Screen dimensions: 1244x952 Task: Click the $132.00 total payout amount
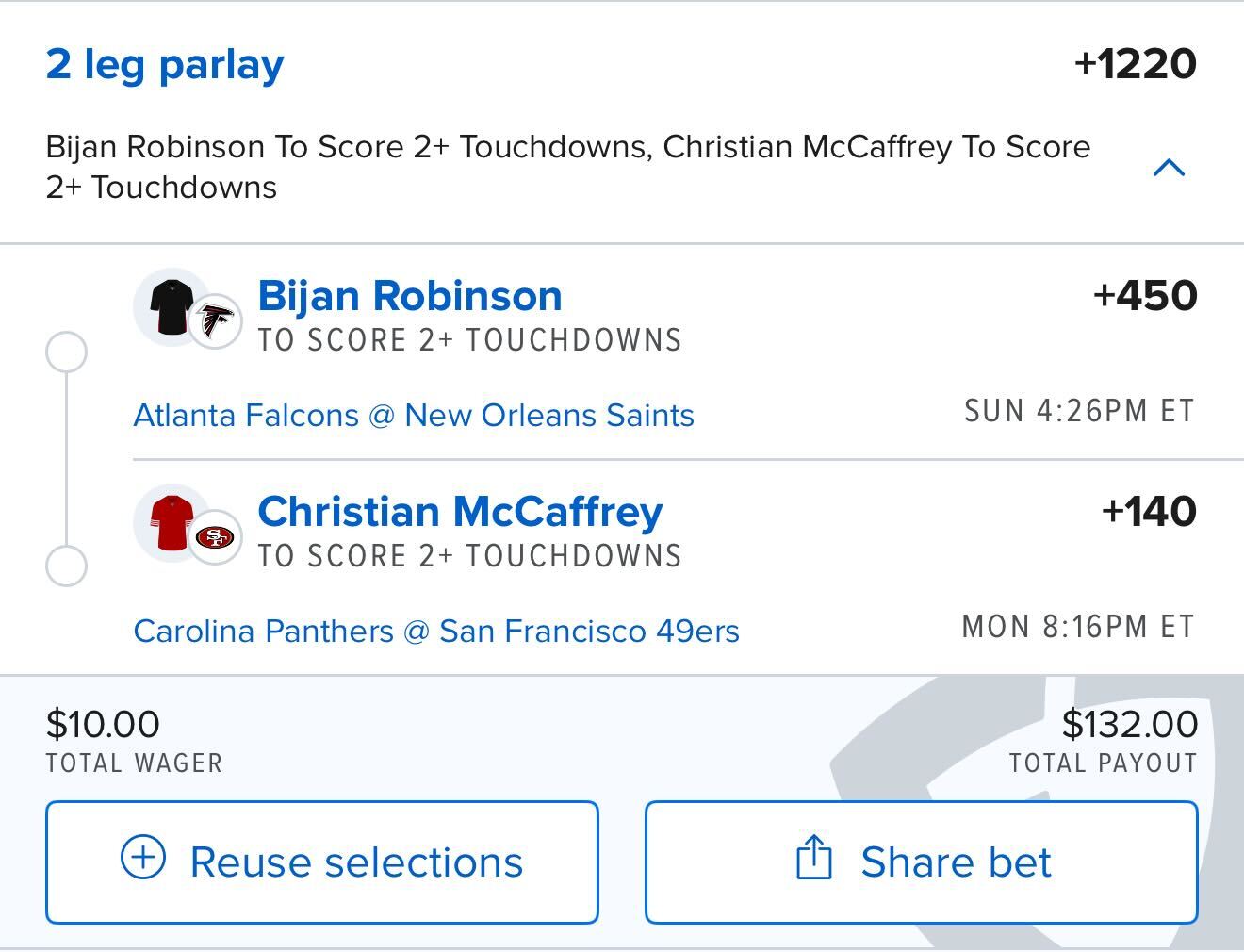pyautogui.click(x=1129, y=724)
